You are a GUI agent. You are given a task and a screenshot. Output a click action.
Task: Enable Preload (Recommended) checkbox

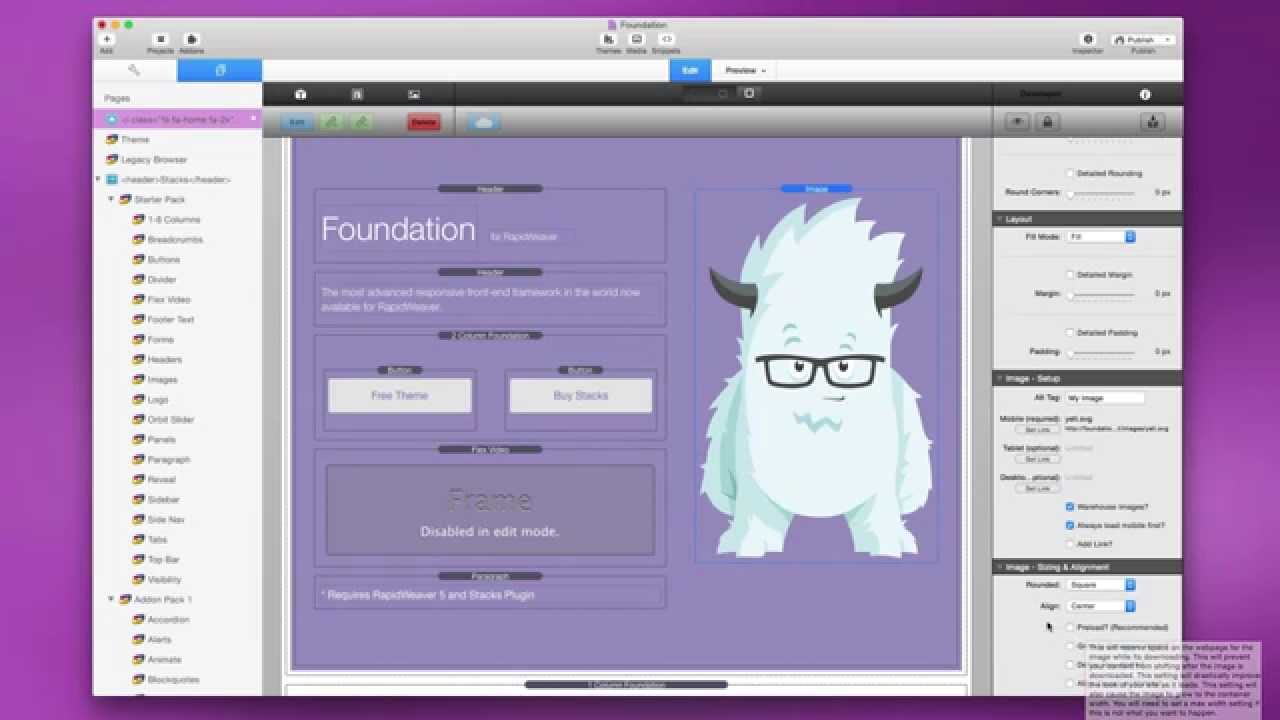tap(1070, 627)
